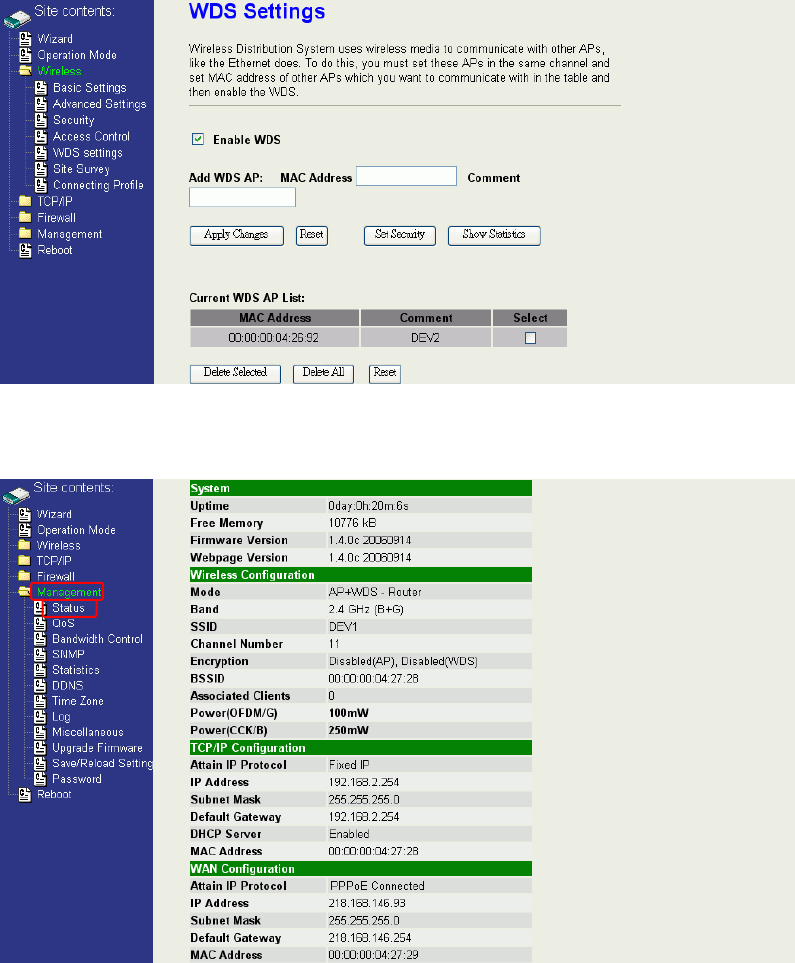Click the Mode value AP+WDS - Router
This screenshot has width=795, height=963.
[375, 592]
